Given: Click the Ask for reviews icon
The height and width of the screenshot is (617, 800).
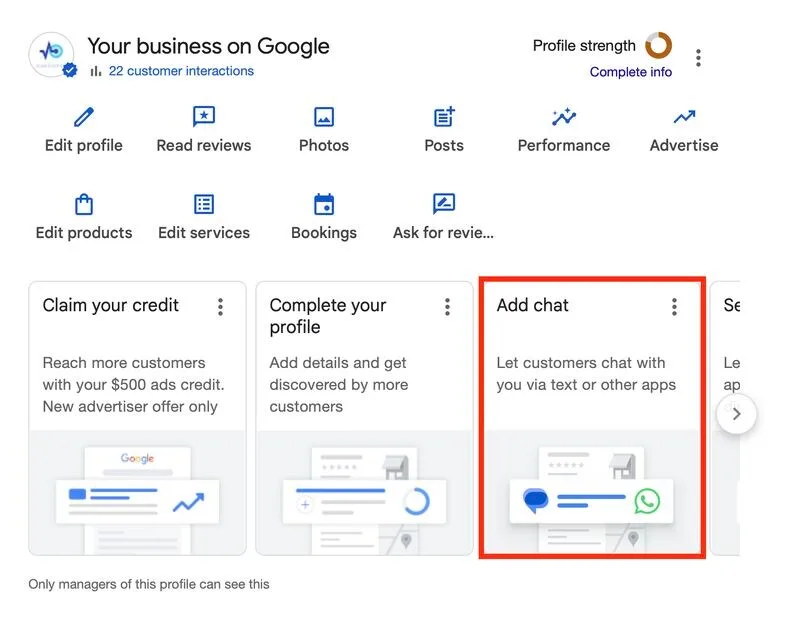Looking at the screenshot, I should tap(444, 204).
